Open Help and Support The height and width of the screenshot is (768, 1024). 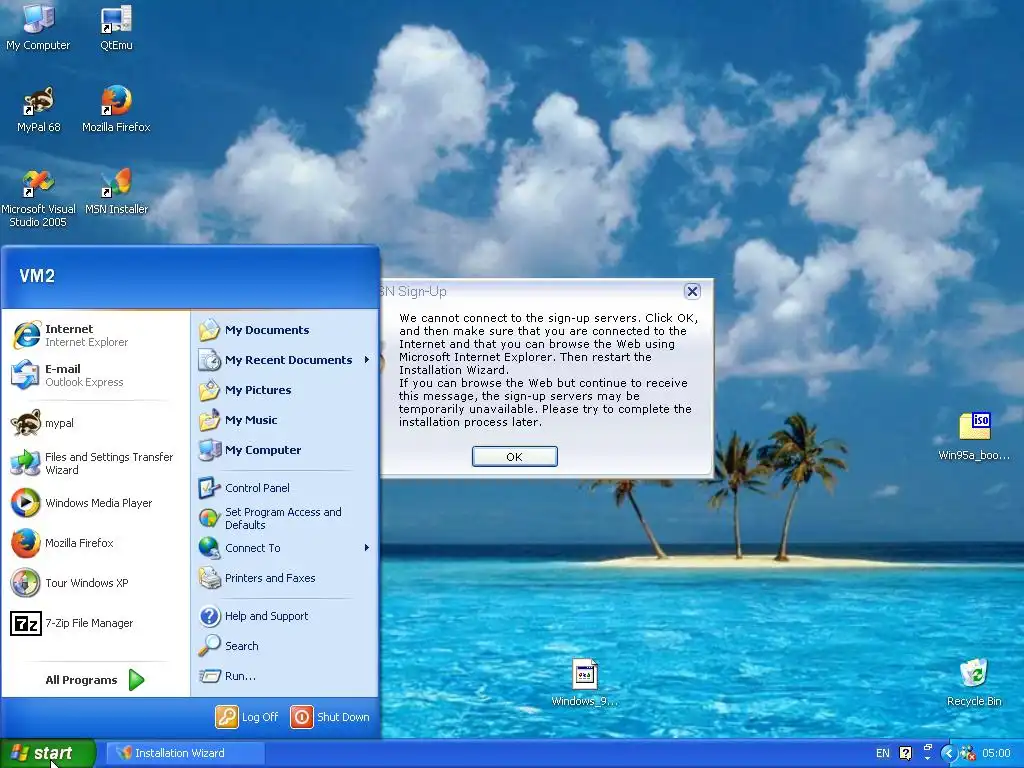point(285,616)
